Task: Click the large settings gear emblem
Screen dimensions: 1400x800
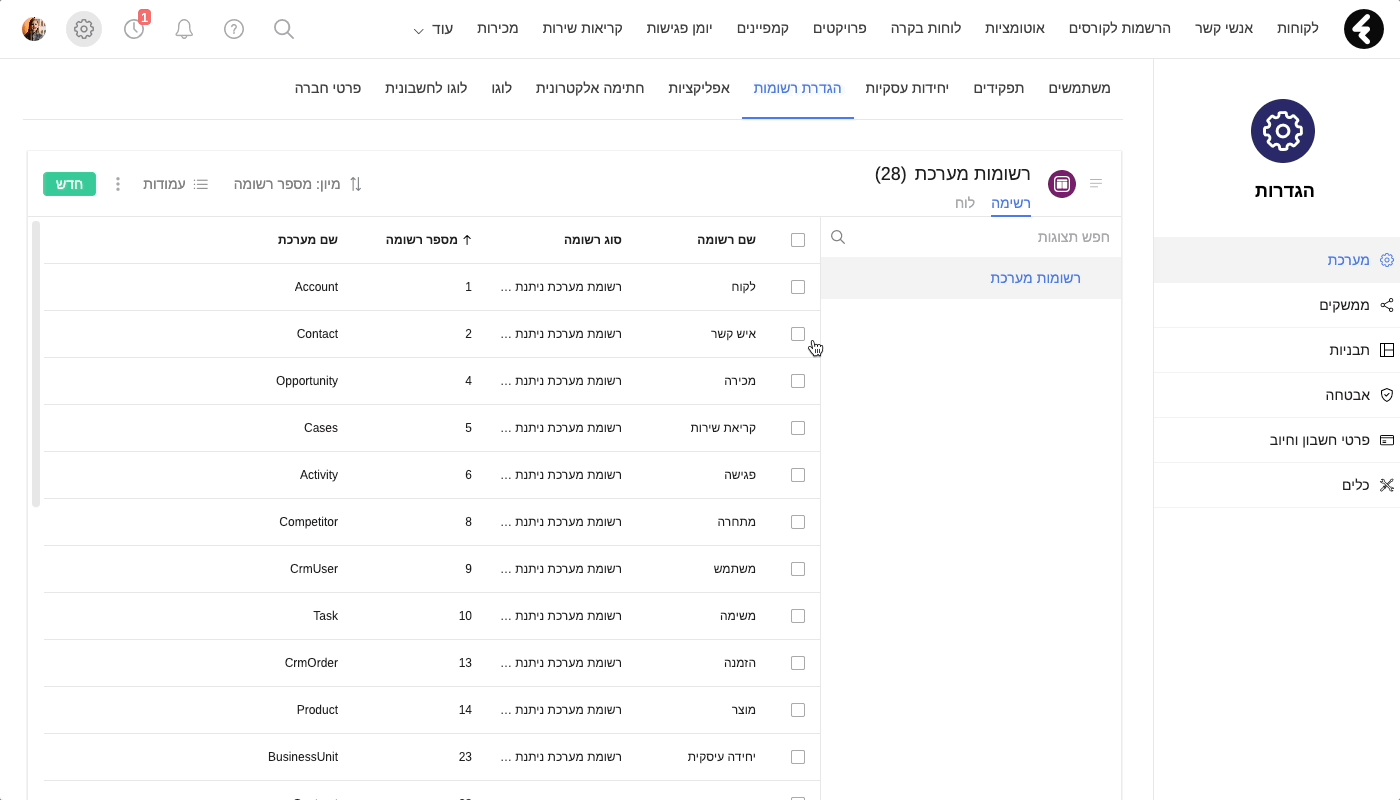Action: (1283, 131)
